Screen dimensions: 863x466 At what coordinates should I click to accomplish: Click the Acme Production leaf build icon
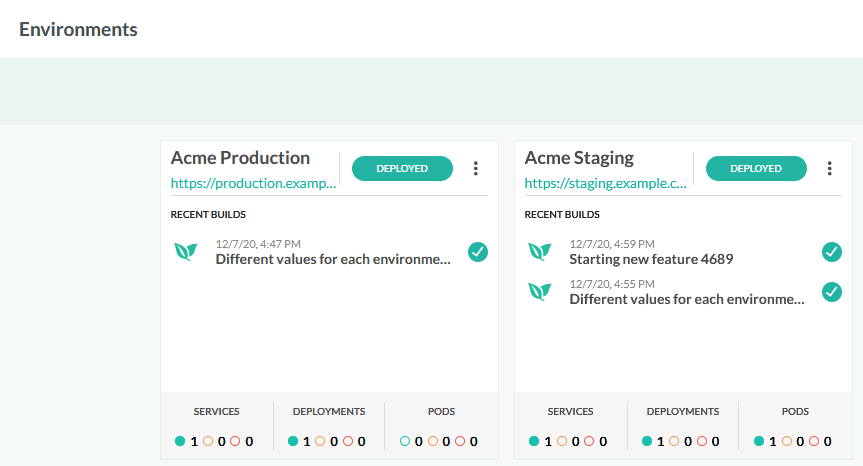(186, 252)
